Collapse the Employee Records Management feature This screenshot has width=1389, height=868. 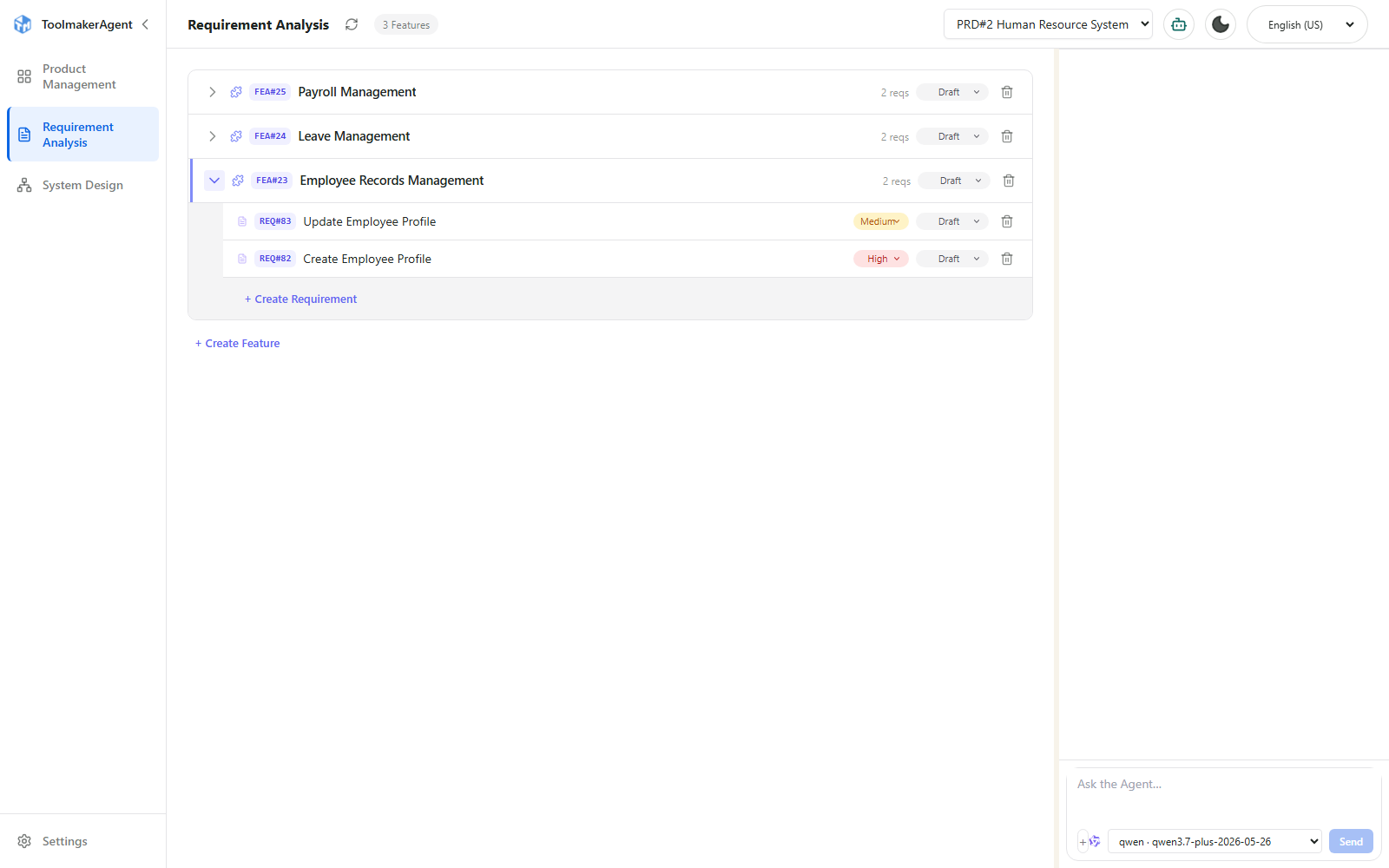[214, 181]
